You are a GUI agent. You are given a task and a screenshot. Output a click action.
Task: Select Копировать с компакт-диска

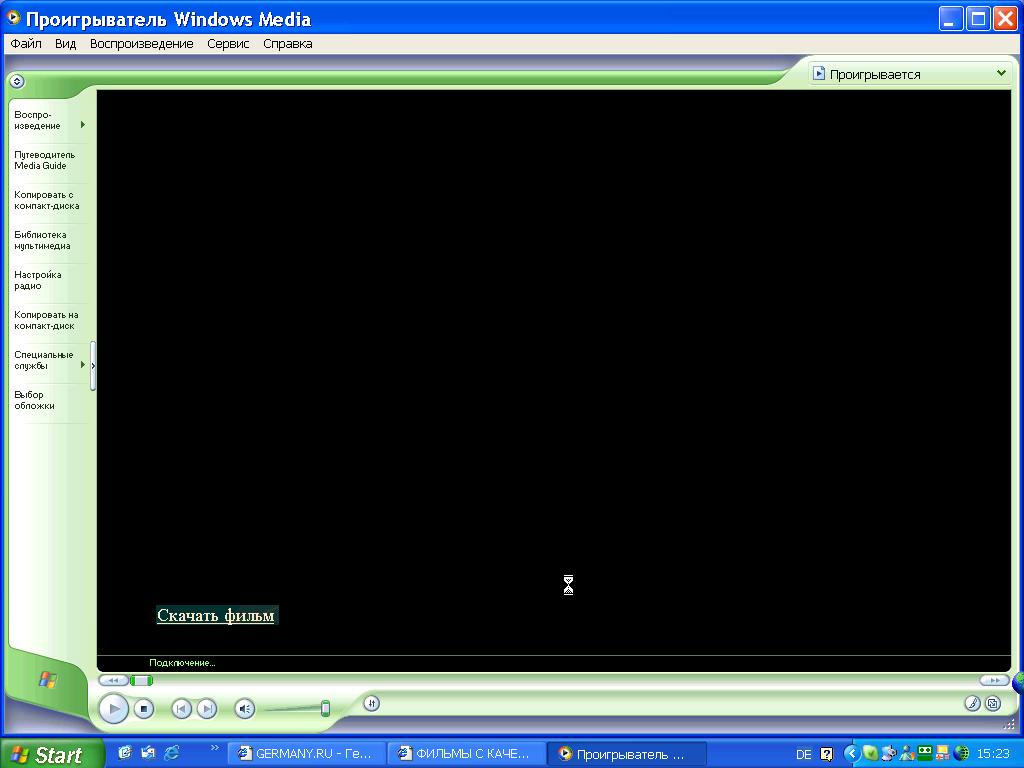click(x=46, y=200)
